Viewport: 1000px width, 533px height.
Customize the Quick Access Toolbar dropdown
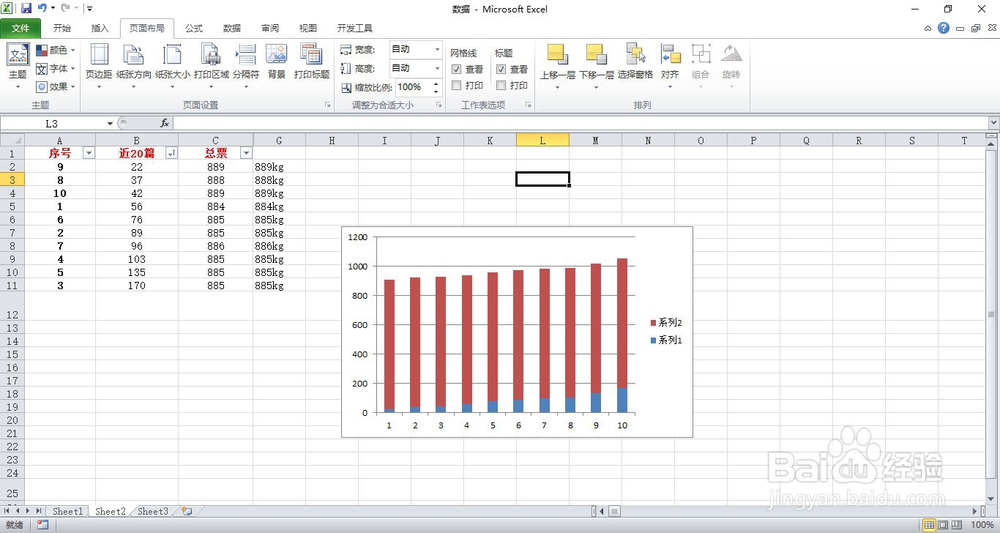click(x=89, y=9)
